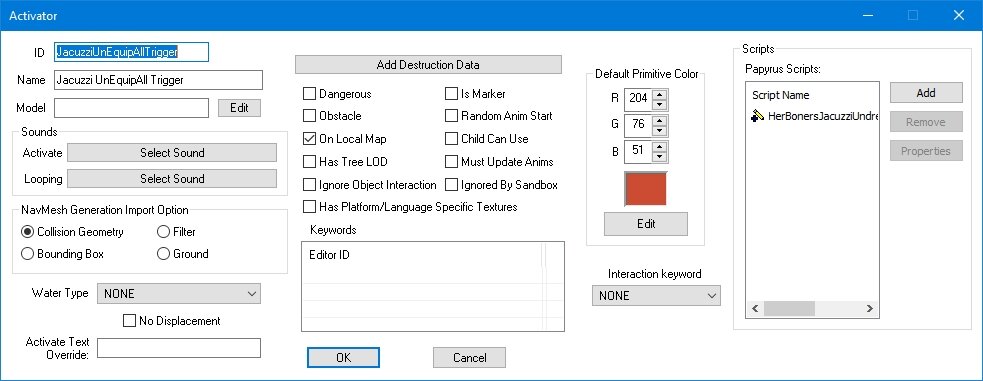Click the Script Name column header

tap(781, 95)
